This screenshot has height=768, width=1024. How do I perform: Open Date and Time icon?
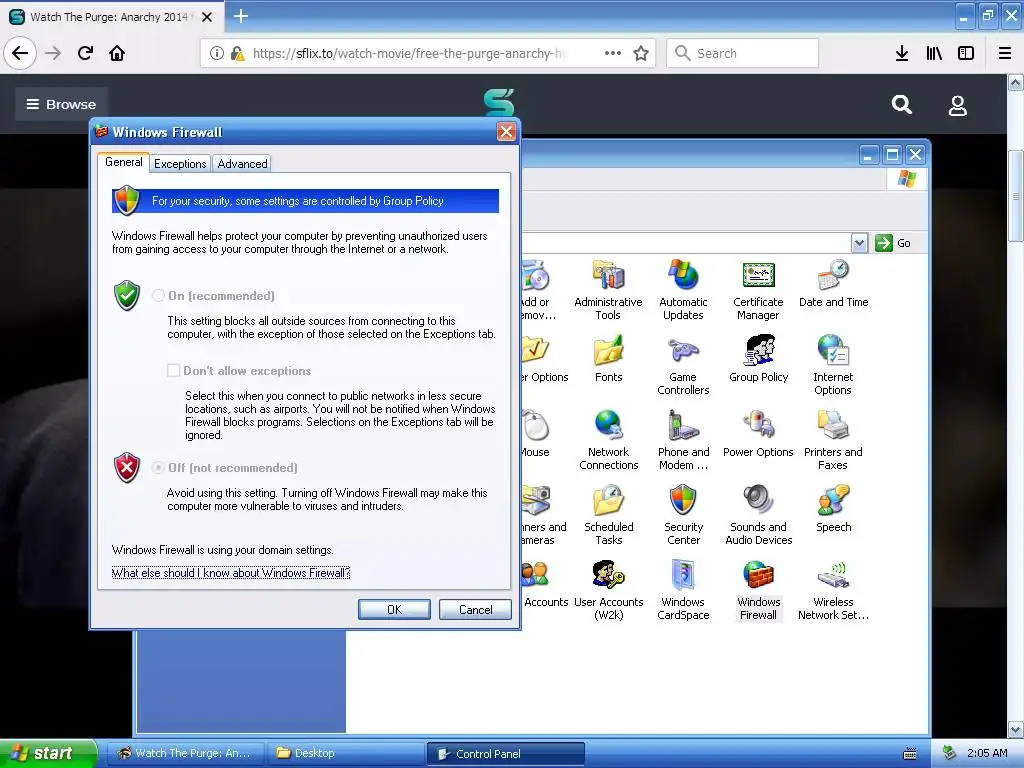(833, 284)
